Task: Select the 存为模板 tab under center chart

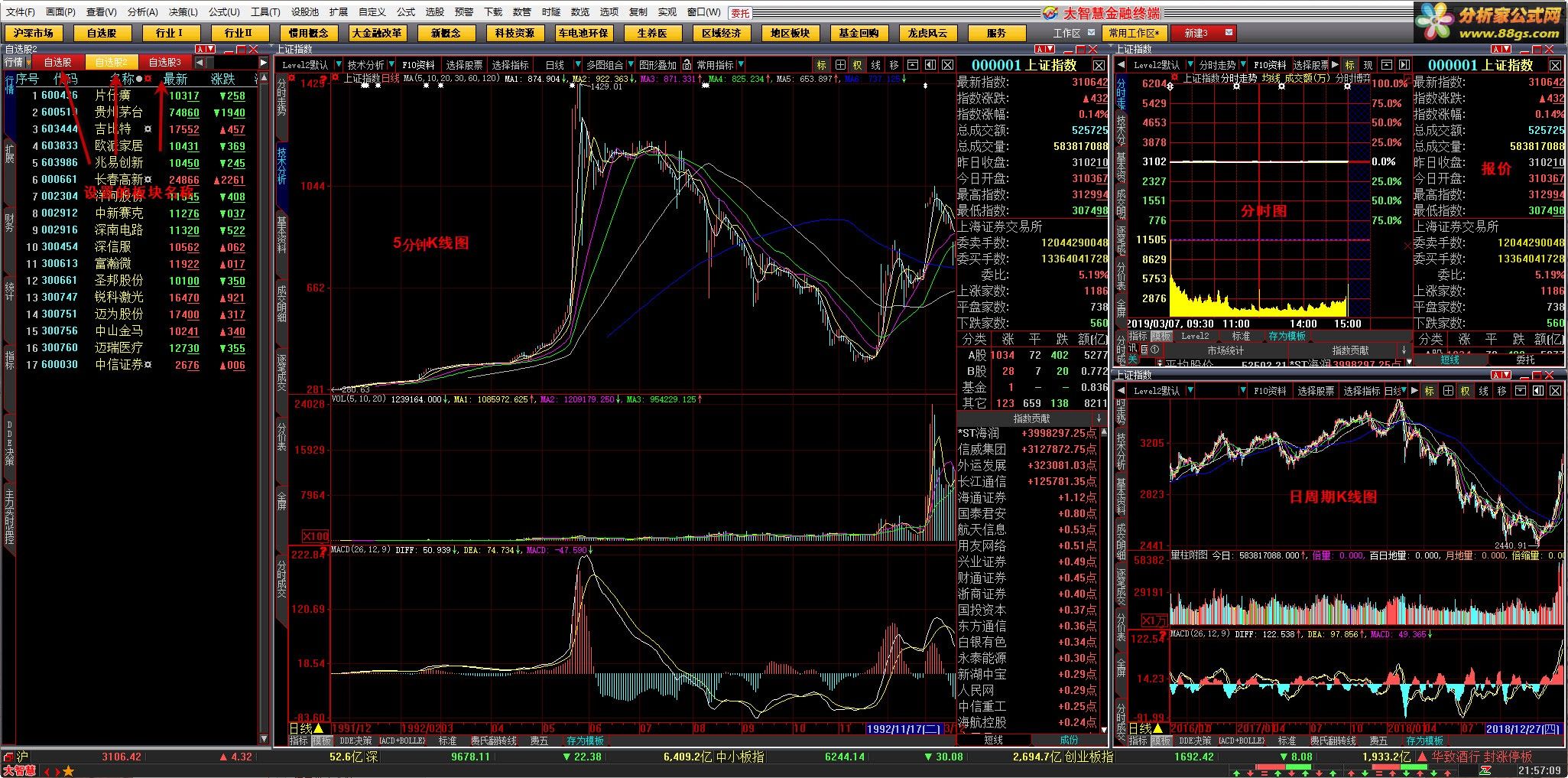Action: click(585, 741)
